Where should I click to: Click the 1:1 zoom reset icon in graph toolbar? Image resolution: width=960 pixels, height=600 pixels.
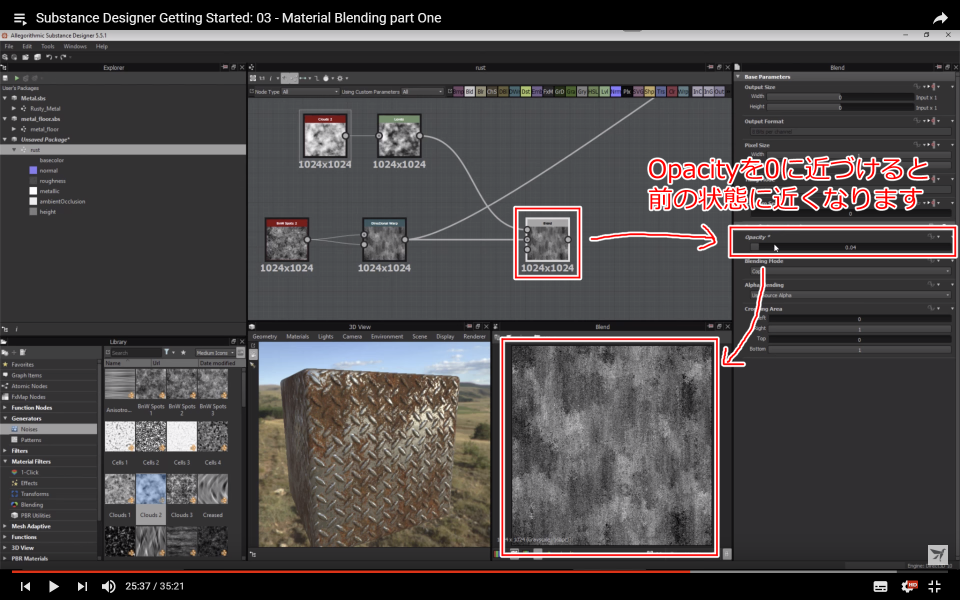262,78
